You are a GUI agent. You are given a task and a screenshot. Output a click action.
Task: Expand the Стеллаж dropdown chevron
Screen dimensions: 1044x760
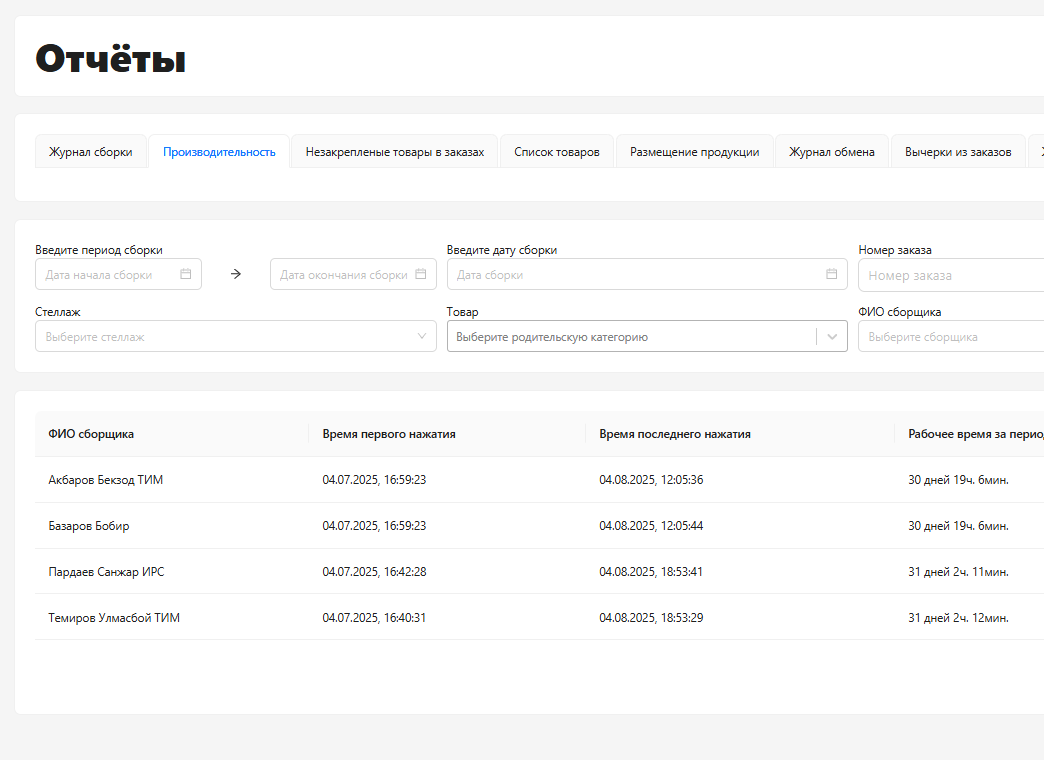point(422,337)
